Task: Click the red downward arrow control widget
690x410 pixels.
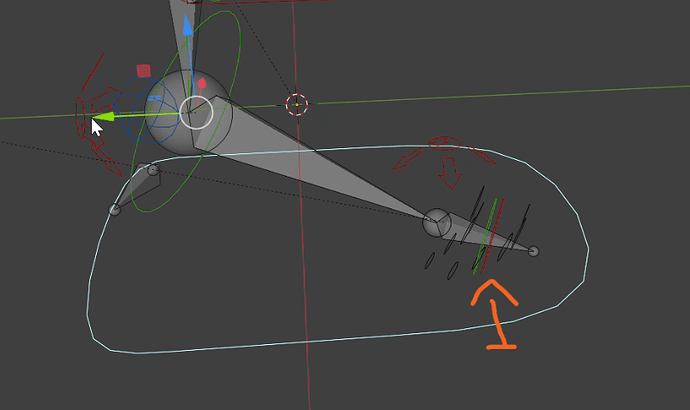Action: (450, 173)
